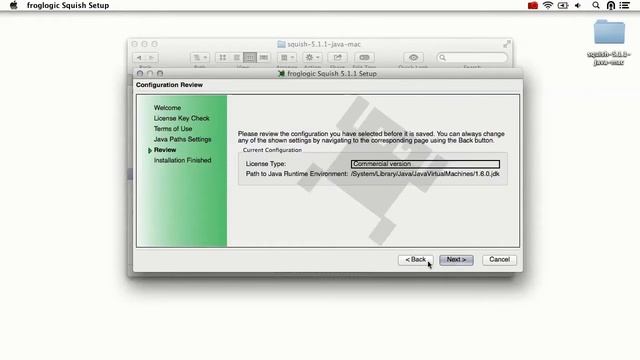Viewport: 640px width, 360px height.
Task: Select License Key Check step
Action: [x=182, y=118]
